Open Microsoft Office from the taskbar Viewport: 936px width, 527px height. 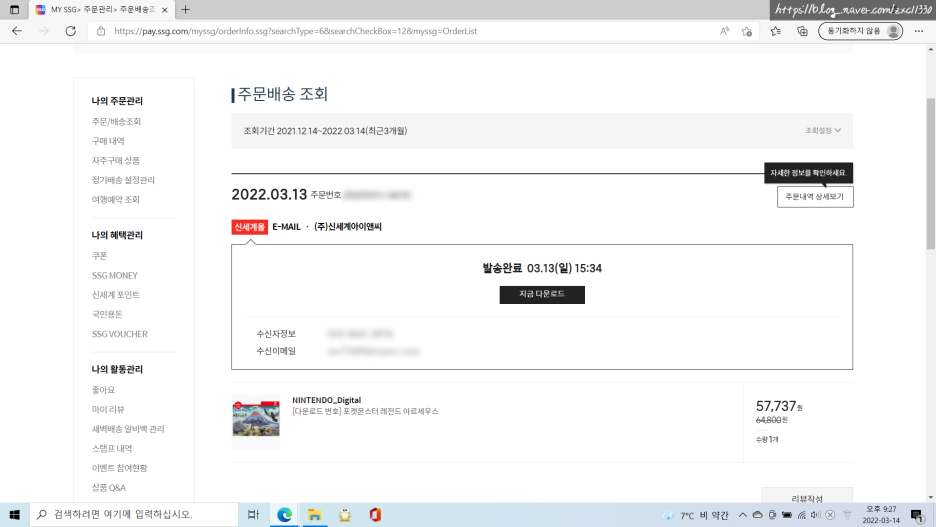point(375,514)
